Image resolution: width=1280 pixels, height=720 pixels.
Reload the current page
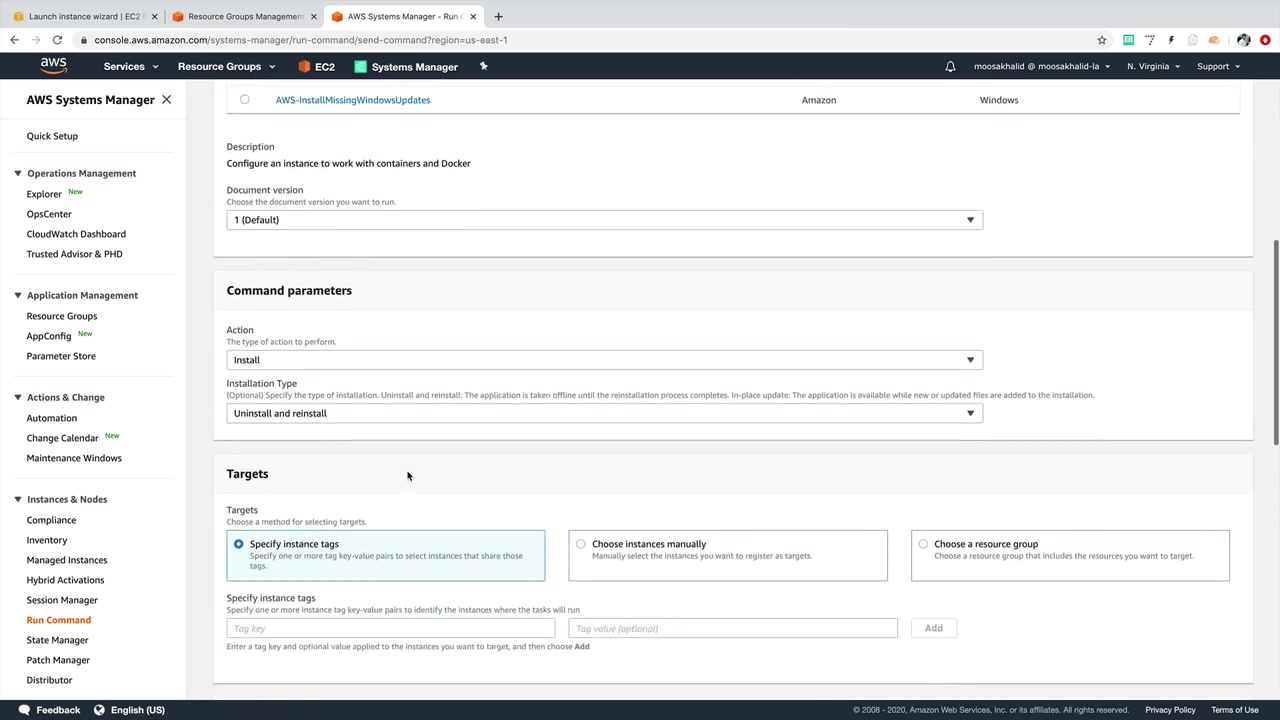point(57,40)
